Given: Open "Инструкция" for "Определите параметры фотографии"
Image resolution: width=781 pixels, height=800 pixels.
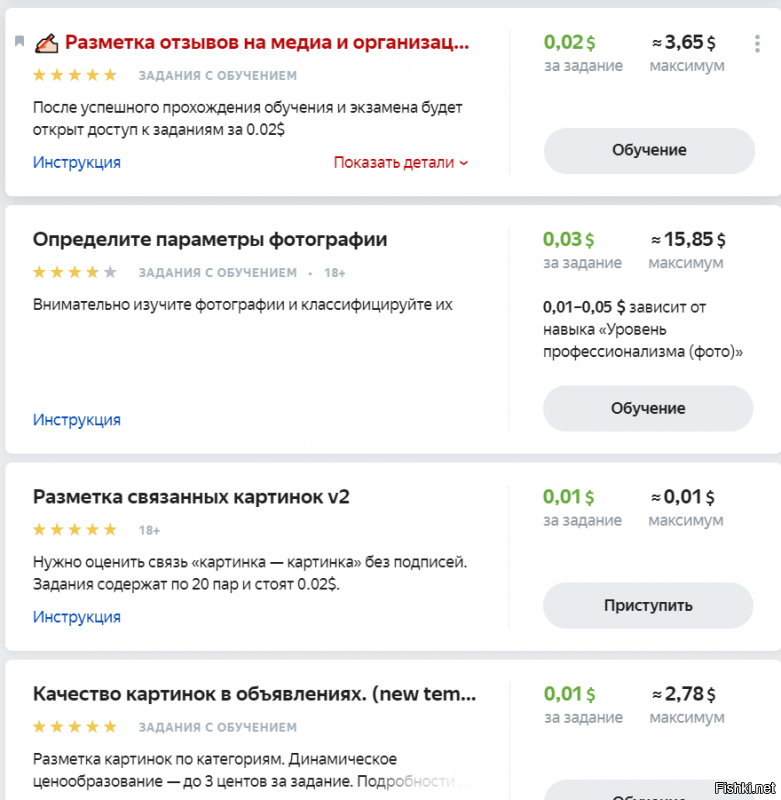Looking at the screenshot, I should point(78,419).
